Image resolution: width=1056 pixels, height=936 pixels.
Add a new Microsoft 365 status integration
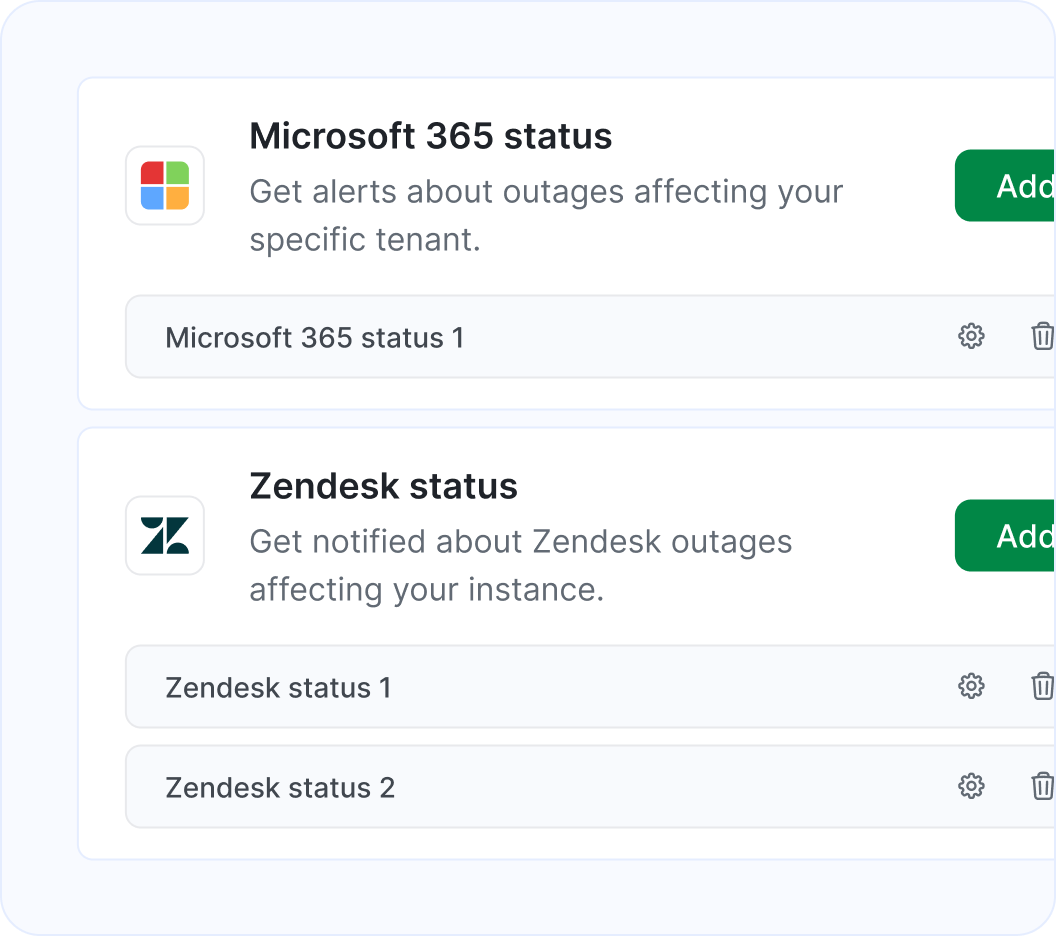click(1020, 185)
